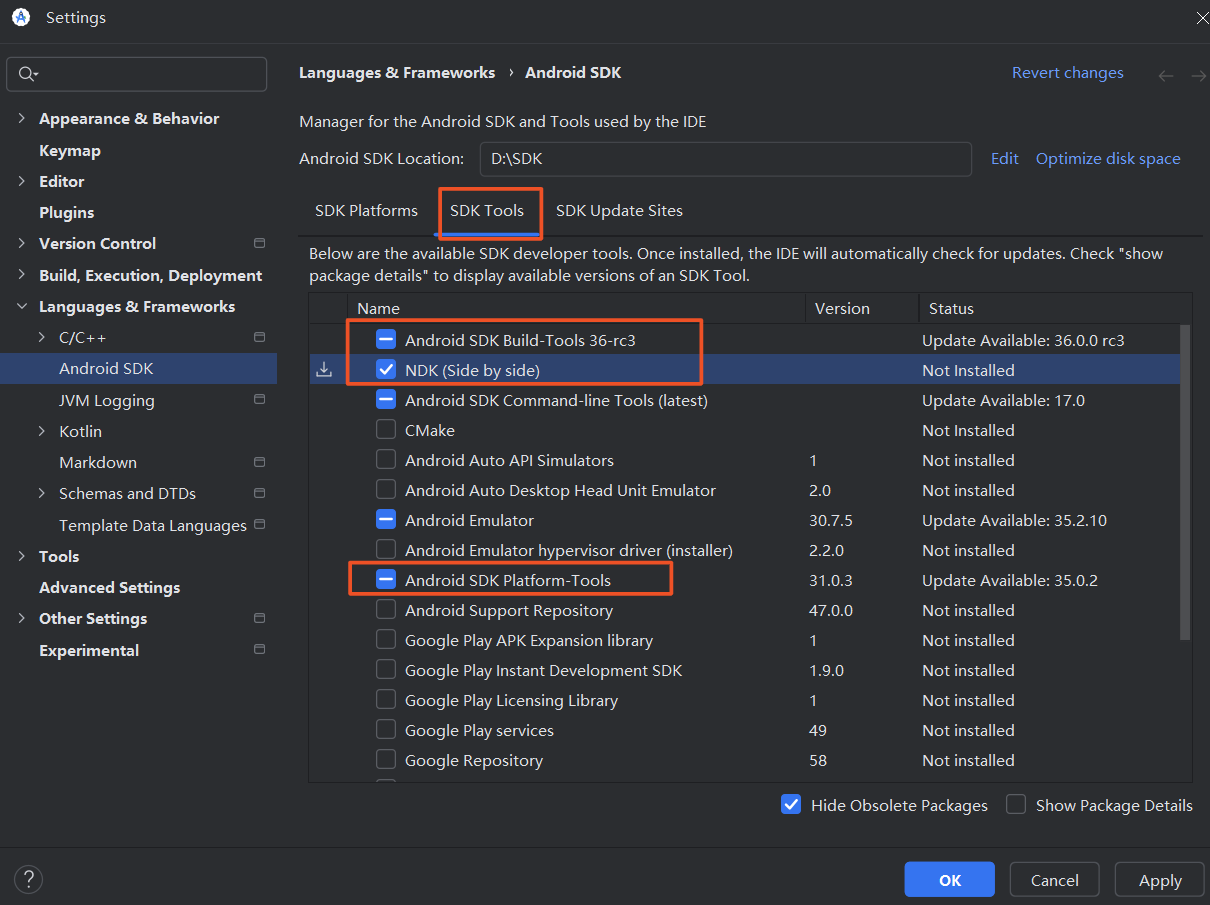Screen dimensions: 1210x905
Task: Expand the Editor settings section
Action: pos(22,181)
